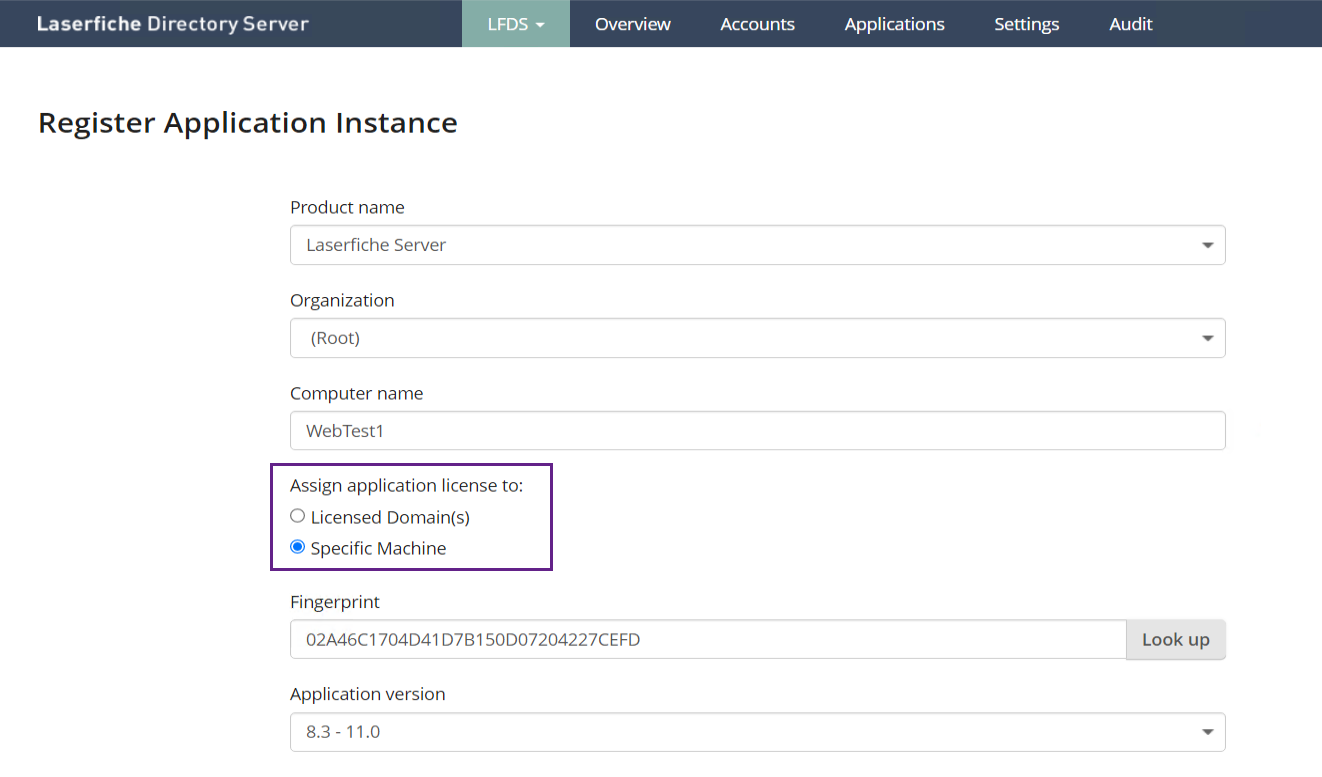Click the Laserfiche Directory Server brand link

[173, 24]
